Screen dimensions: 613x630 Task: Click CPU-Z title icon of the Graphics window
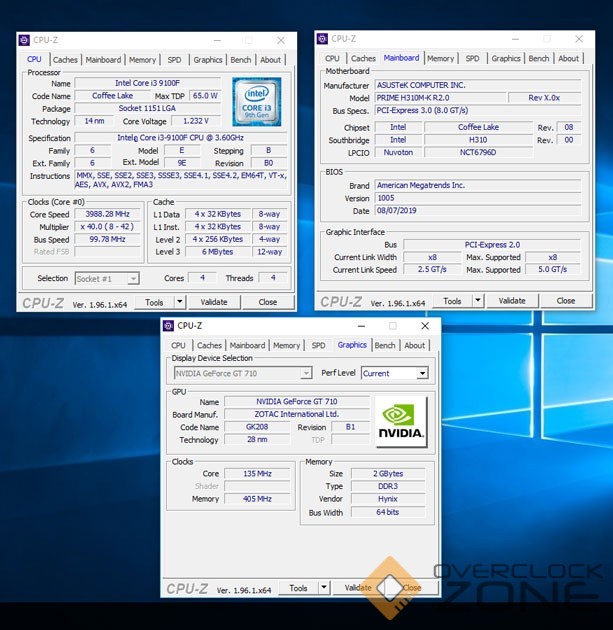tap(168, 326)
